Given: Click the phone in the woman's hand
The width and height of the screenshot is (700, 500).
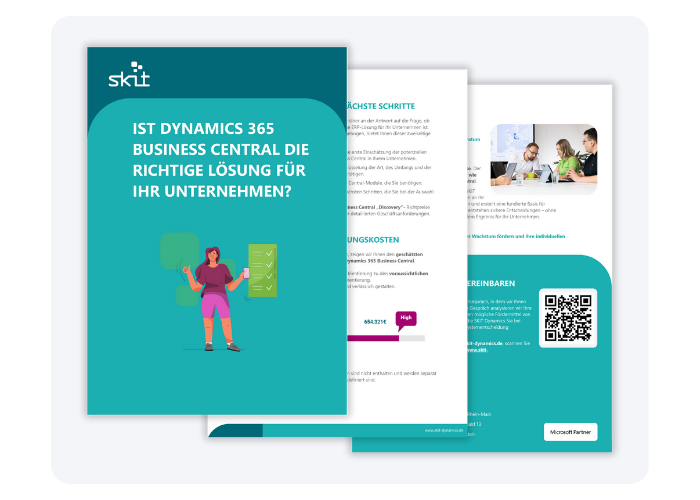Looking at the screenshot, I should click(246, 273).
